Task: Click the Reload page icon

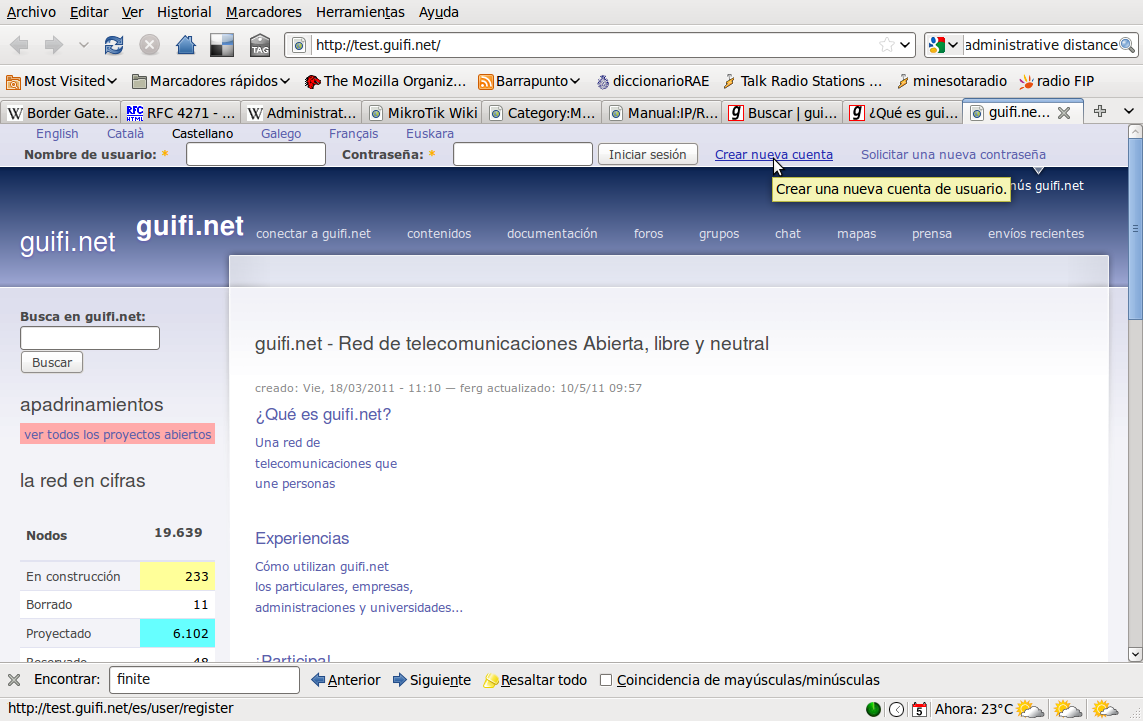Action: click(x=114, y=45)
